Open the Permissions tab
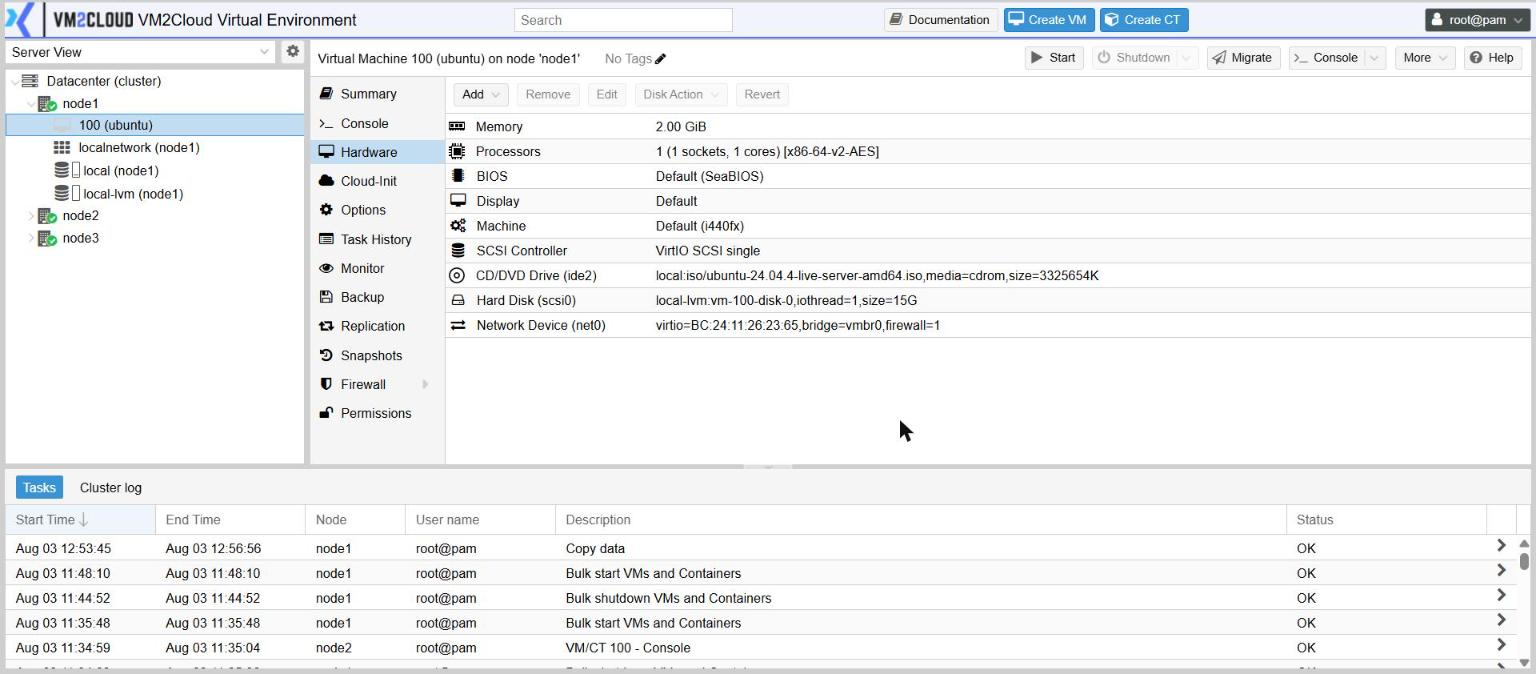Image resolution: width=1536 pixels, height=674 pixels. [377, 413]
